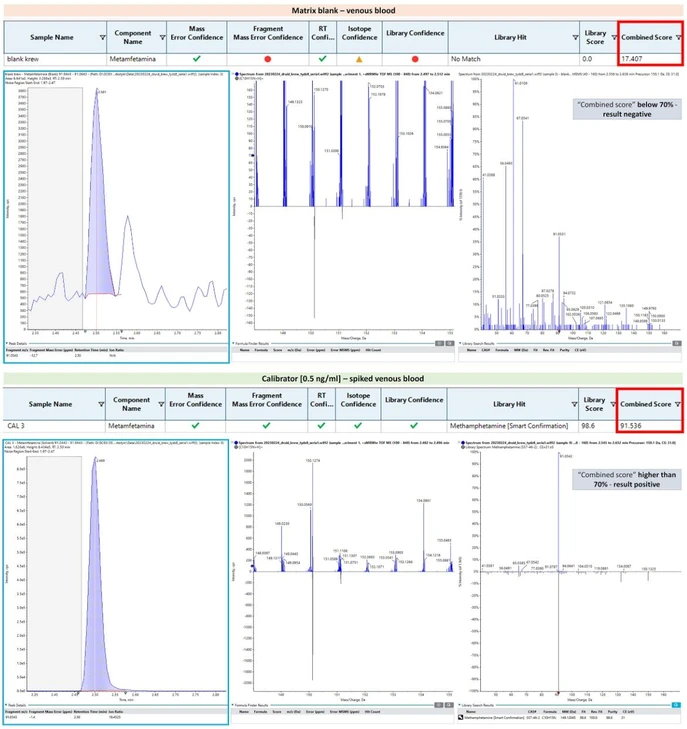Click green Isotope Confidence check for CAL 3
Image resolution: width=687 pixels, height=729 pixels.
pos(358,425)
